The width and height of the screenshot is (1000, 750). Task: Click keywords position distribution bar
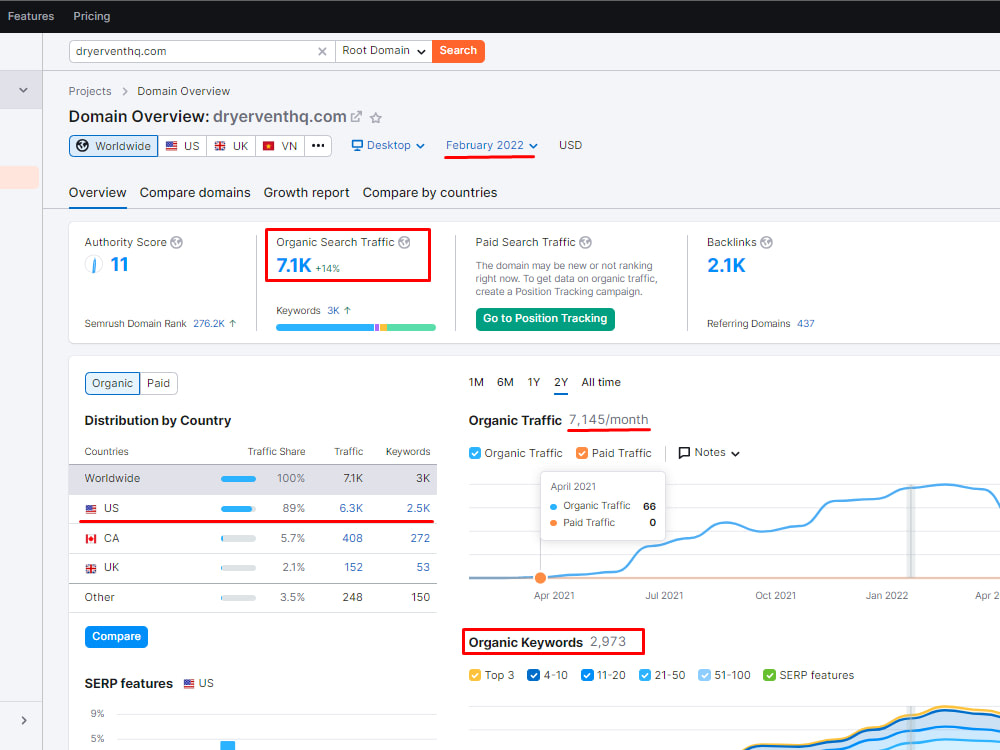click(356, 328)
